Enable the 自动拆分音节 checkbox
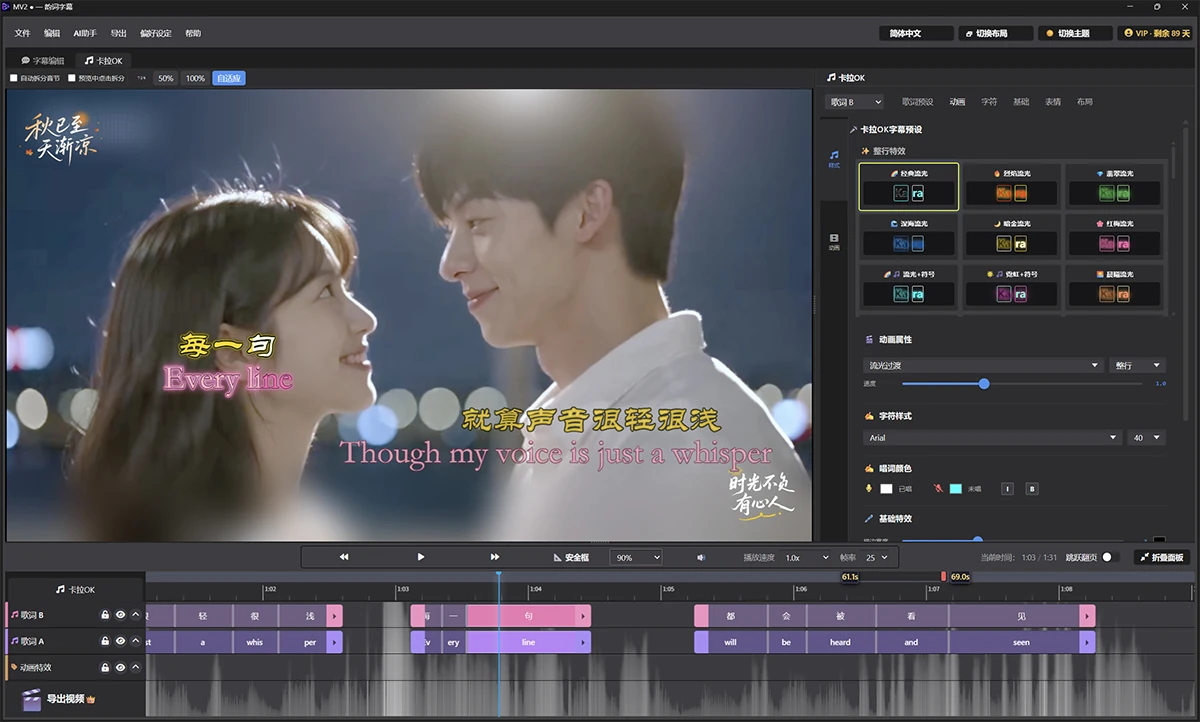1200x722 pixels. 14,78
